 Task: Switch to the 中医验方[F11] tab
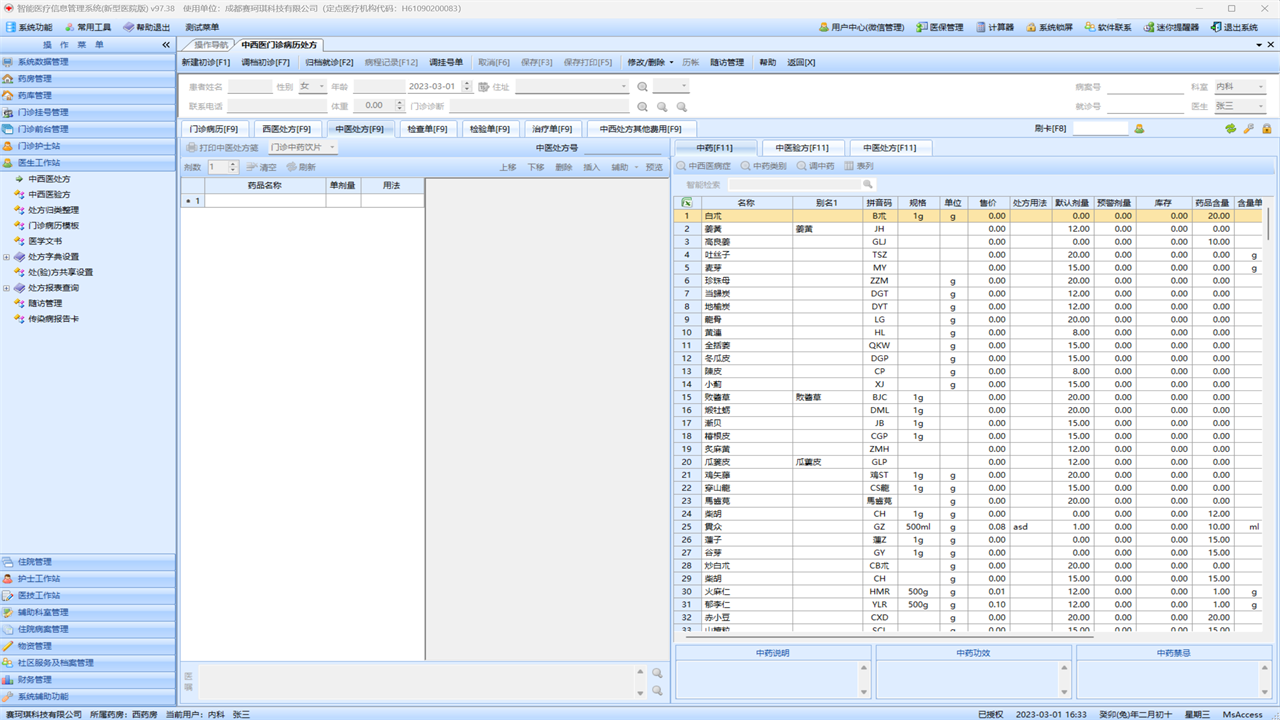(802, 148)
